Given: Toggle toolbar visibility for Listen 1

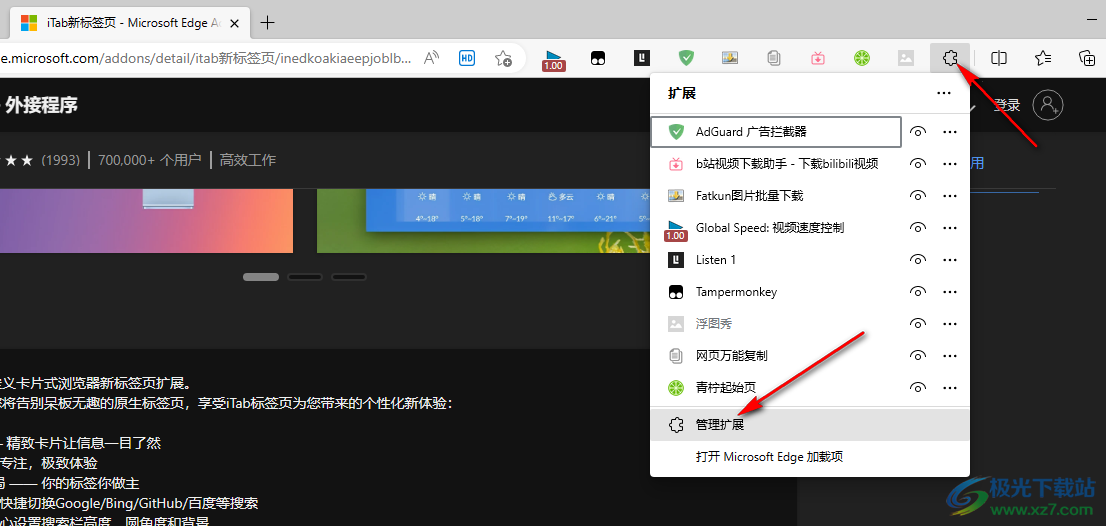Looking at the screenshot, I should coord(918,259).
